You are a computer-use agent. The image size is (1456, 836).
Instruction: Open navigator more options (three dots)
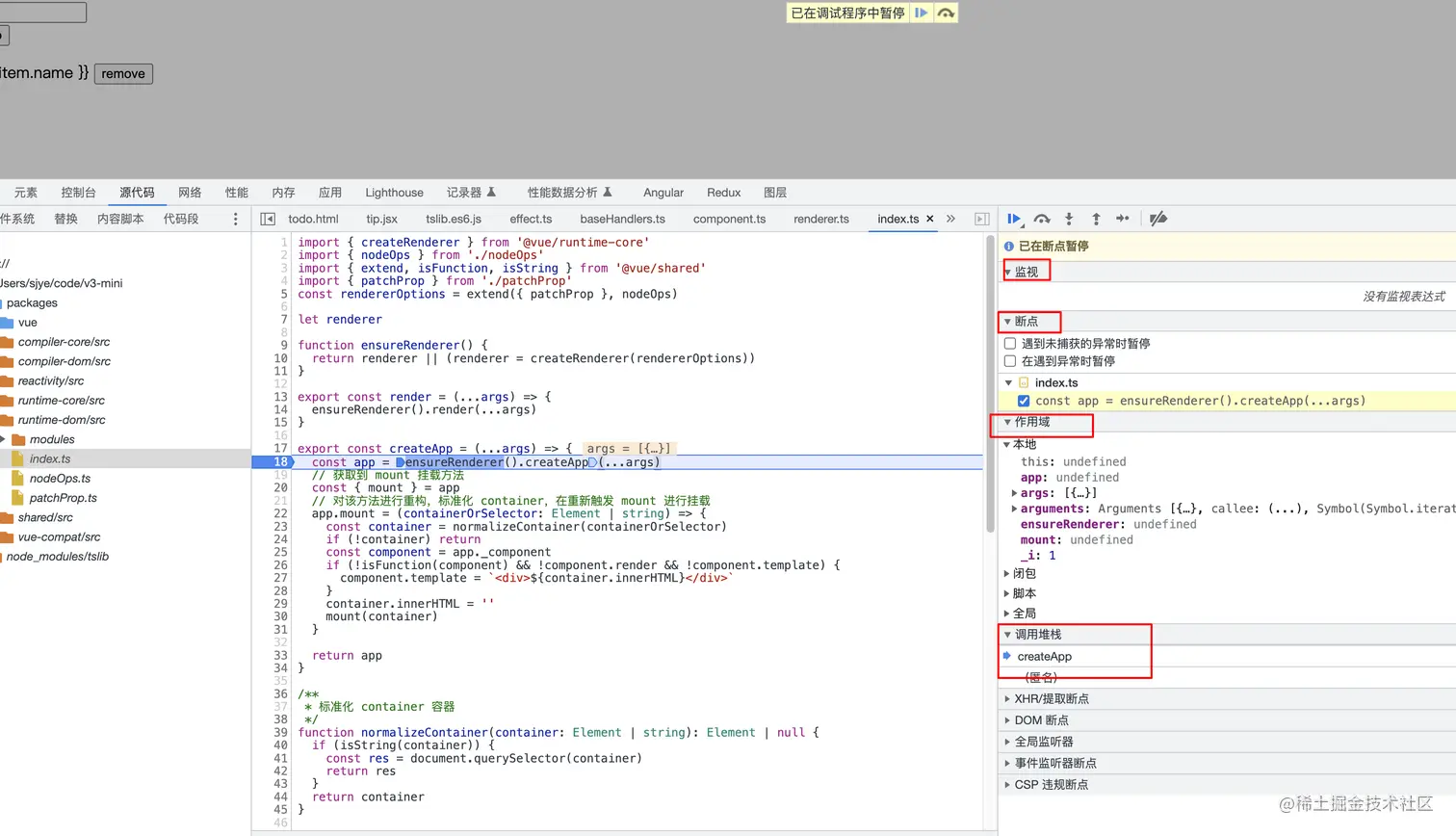(235, 219)
